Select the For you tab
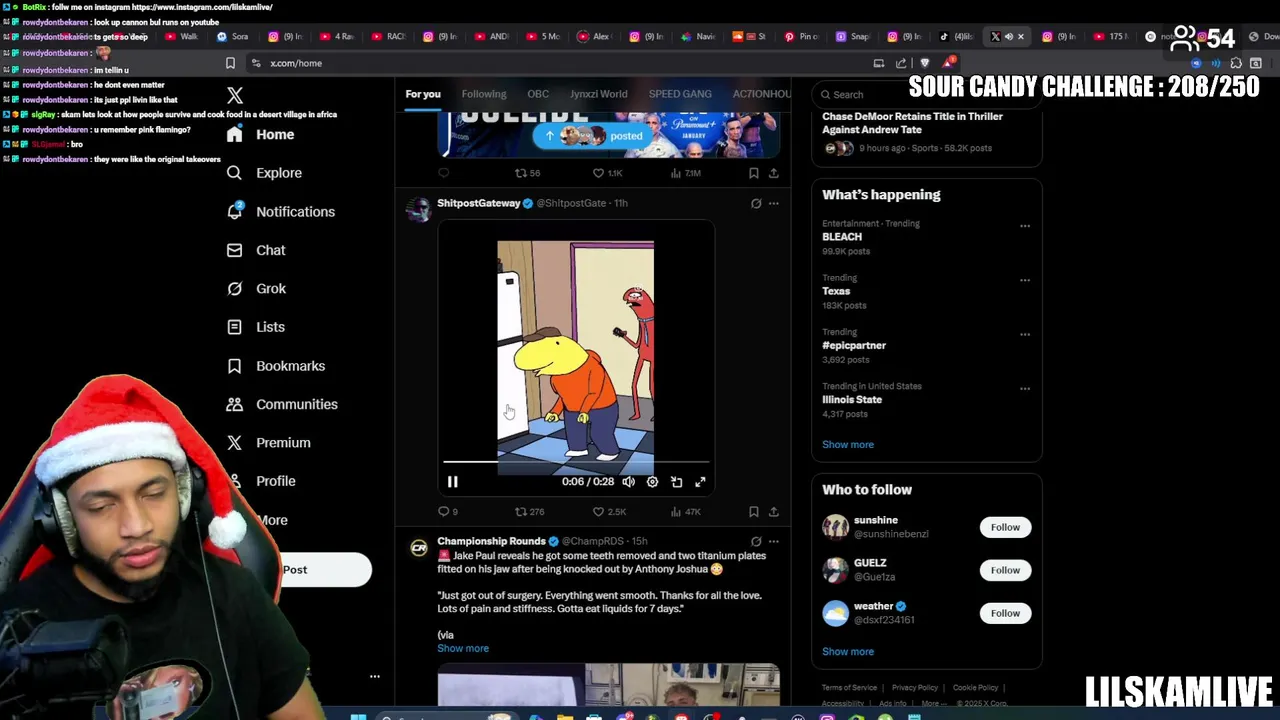 (423, 94)
